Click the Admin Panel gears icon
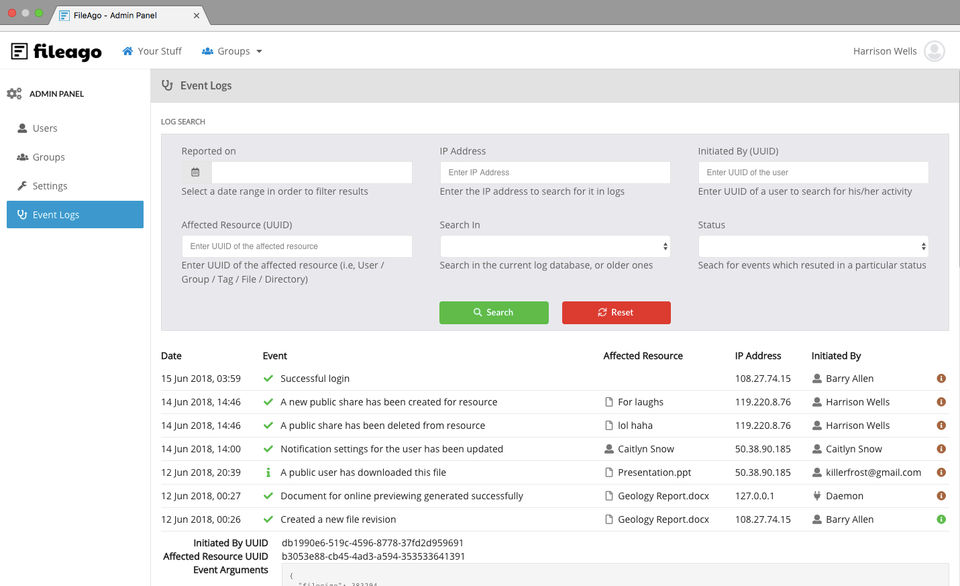 (14, 94)
